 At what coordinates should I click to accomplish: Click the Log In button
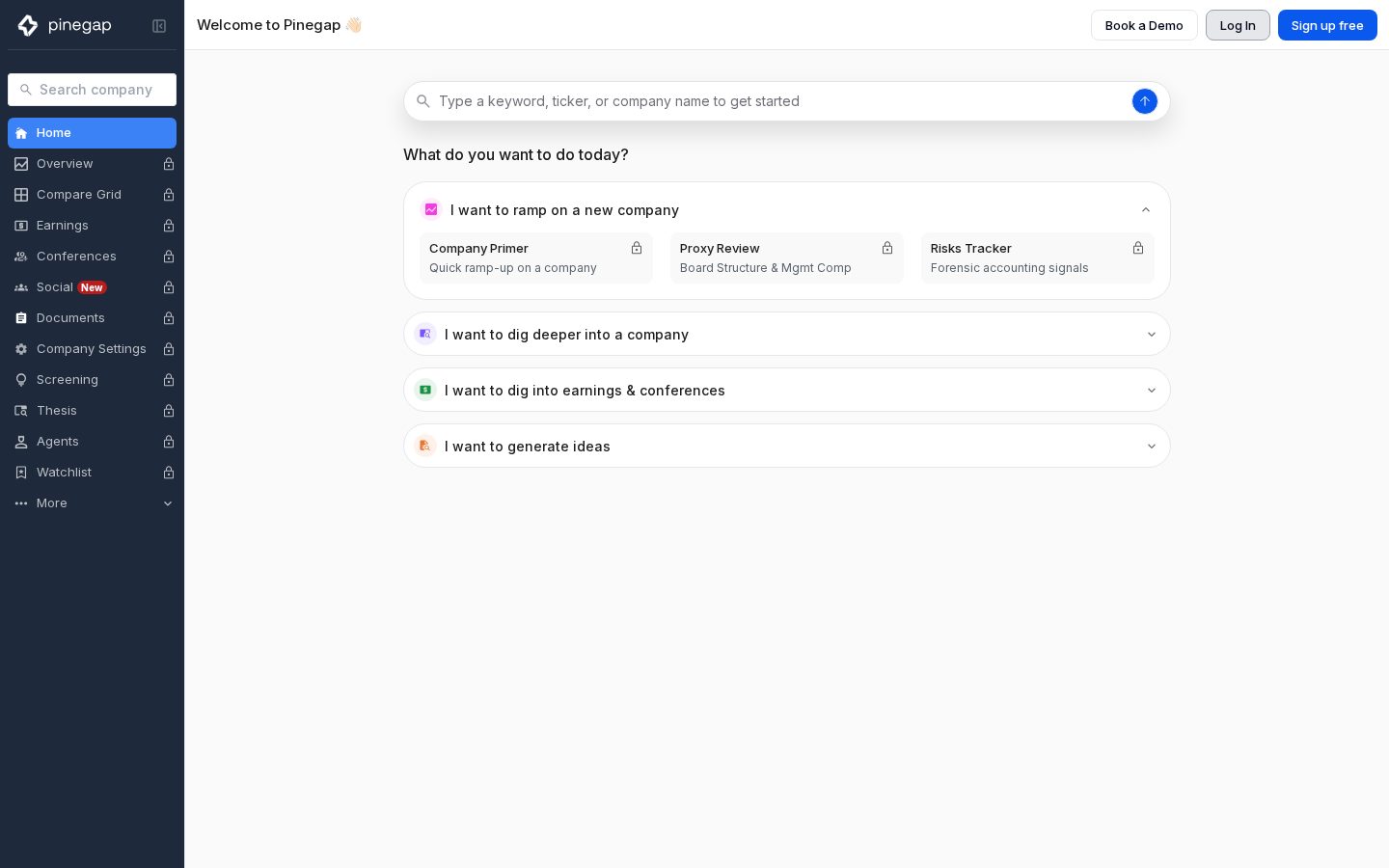click(x=1238, y=25)
